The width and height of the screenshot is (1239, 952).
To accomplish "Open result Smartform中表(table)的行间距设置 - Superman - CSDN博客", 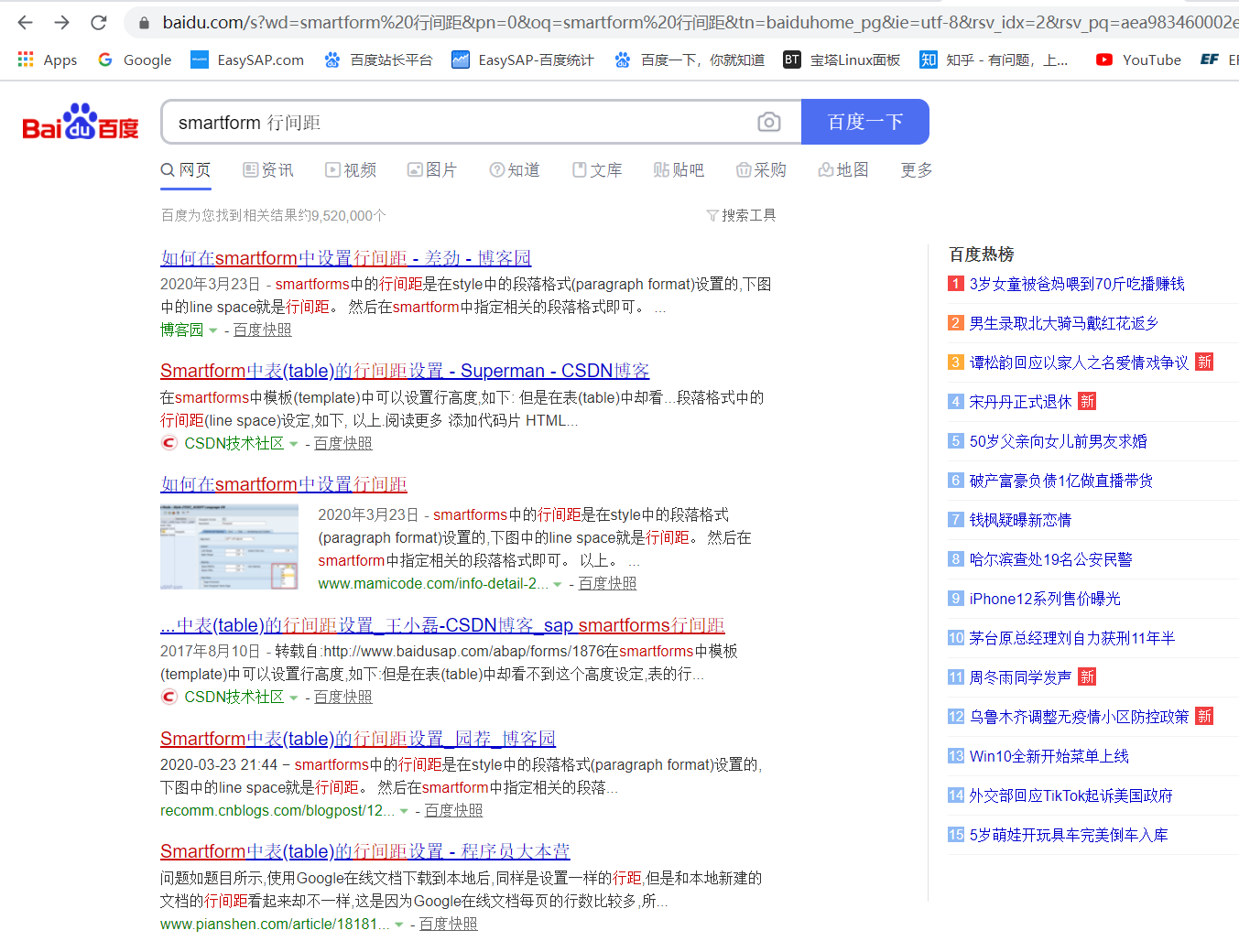I will coord(405,371).
